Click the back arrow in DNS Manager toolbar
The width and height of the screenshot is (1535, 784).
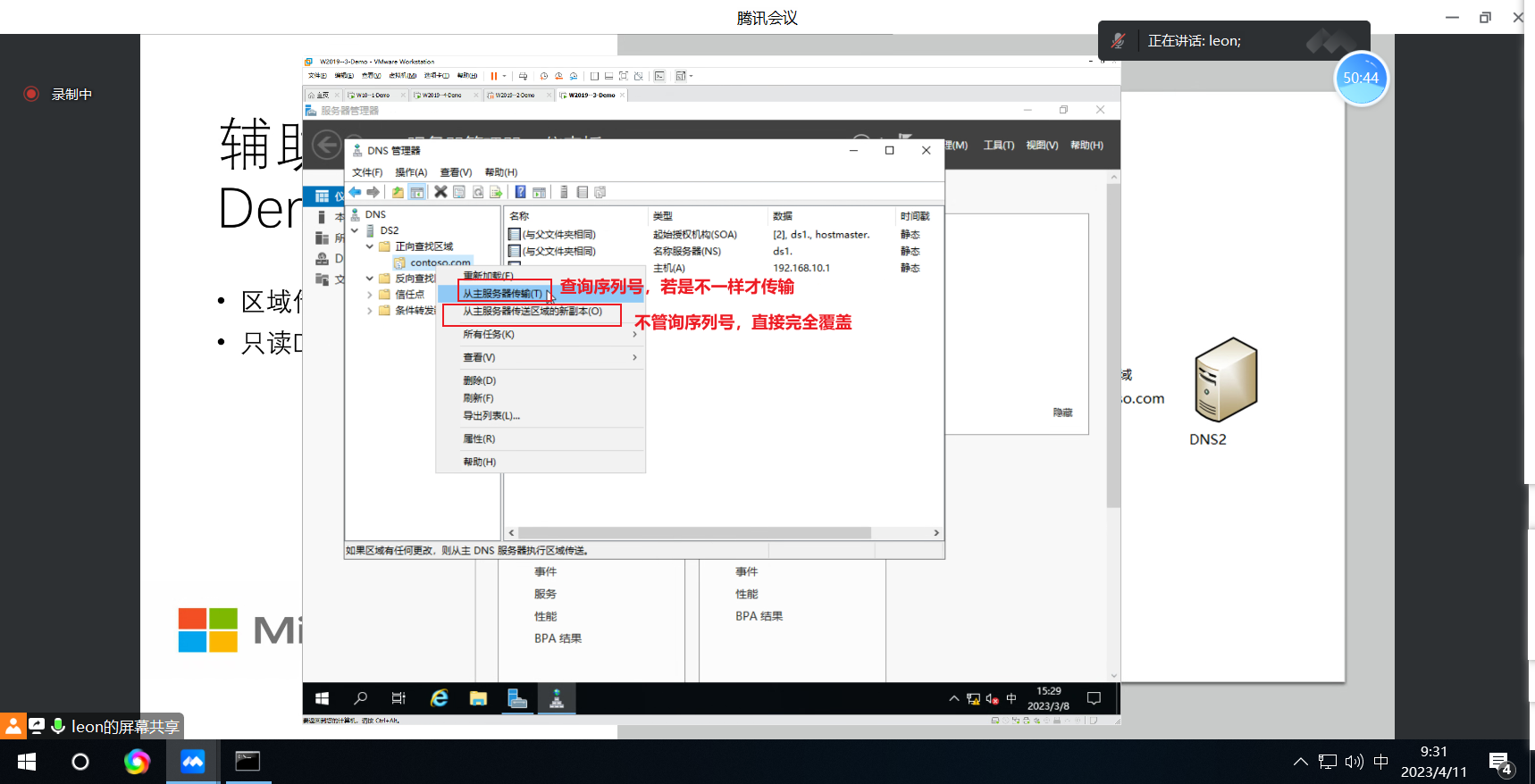click(356, 192)
